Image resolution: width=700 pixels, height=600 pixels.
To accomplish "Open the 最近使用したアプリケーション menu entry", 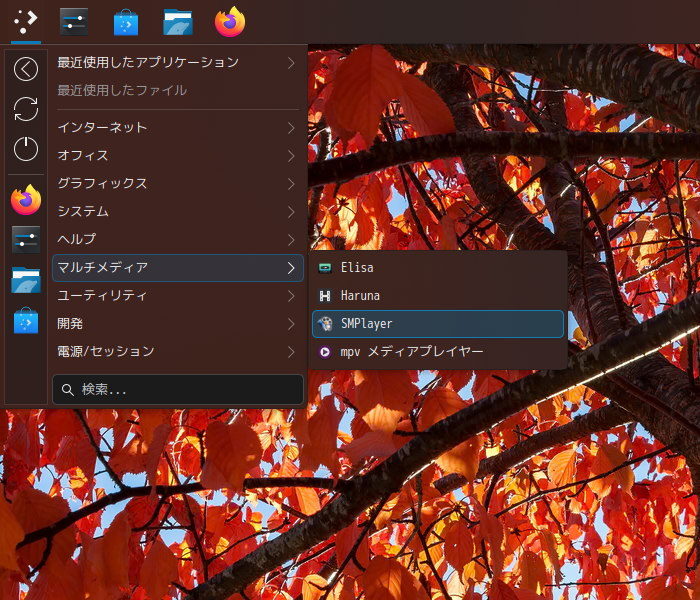I will click(178, 62).
